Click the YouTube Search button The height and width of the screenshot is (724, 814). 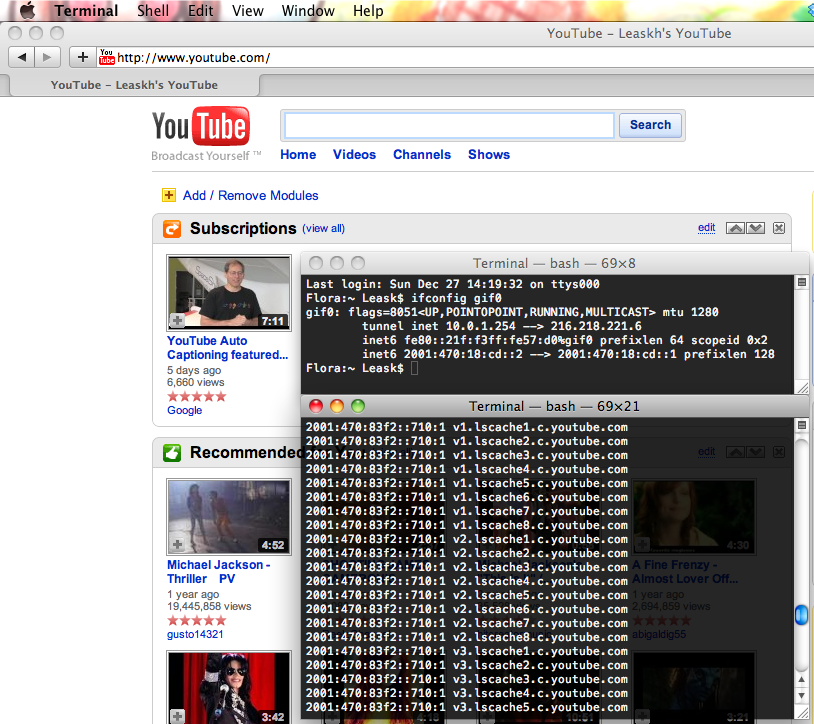[650, 125]
